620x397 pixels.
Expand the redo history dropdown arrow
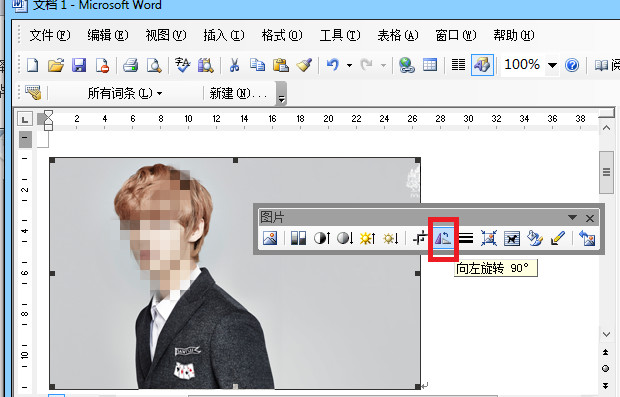pyautogui.click(x=383, y=65)
